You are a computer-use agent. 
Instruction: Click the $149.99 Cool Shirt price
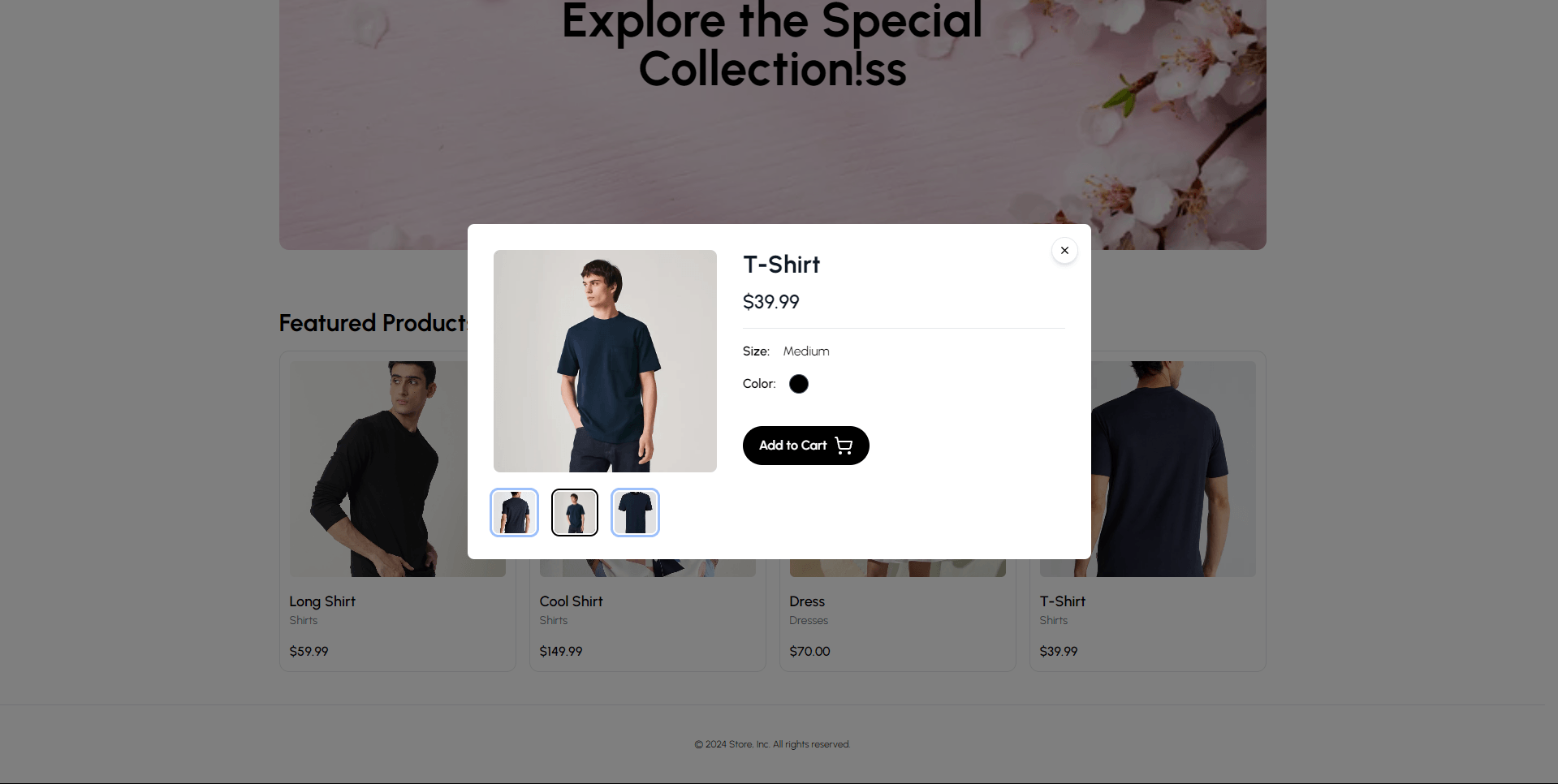[561, 651]
